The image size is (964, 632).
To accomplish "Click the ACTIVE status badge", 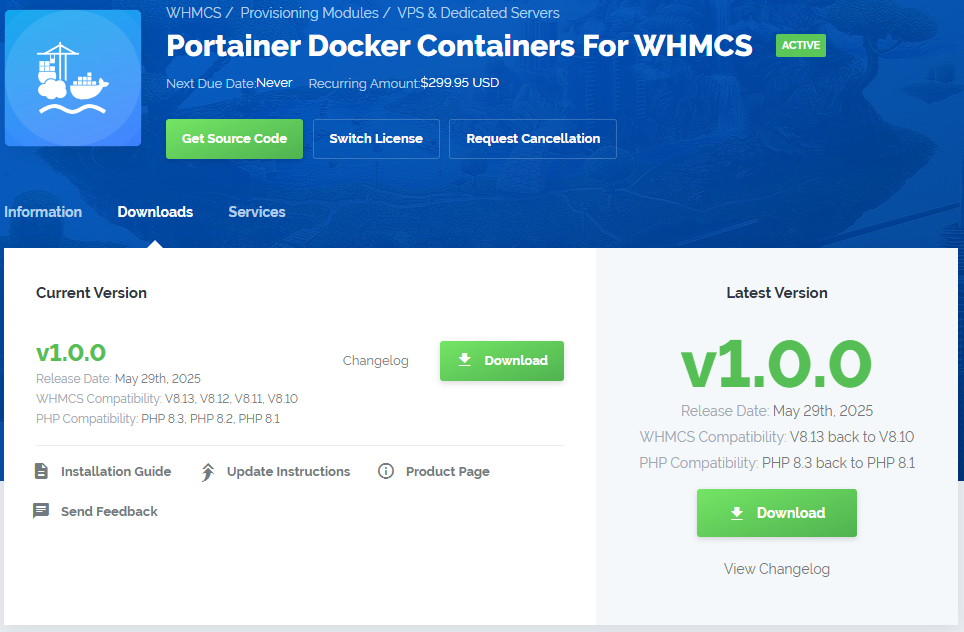I will click(x=800, y=45).
